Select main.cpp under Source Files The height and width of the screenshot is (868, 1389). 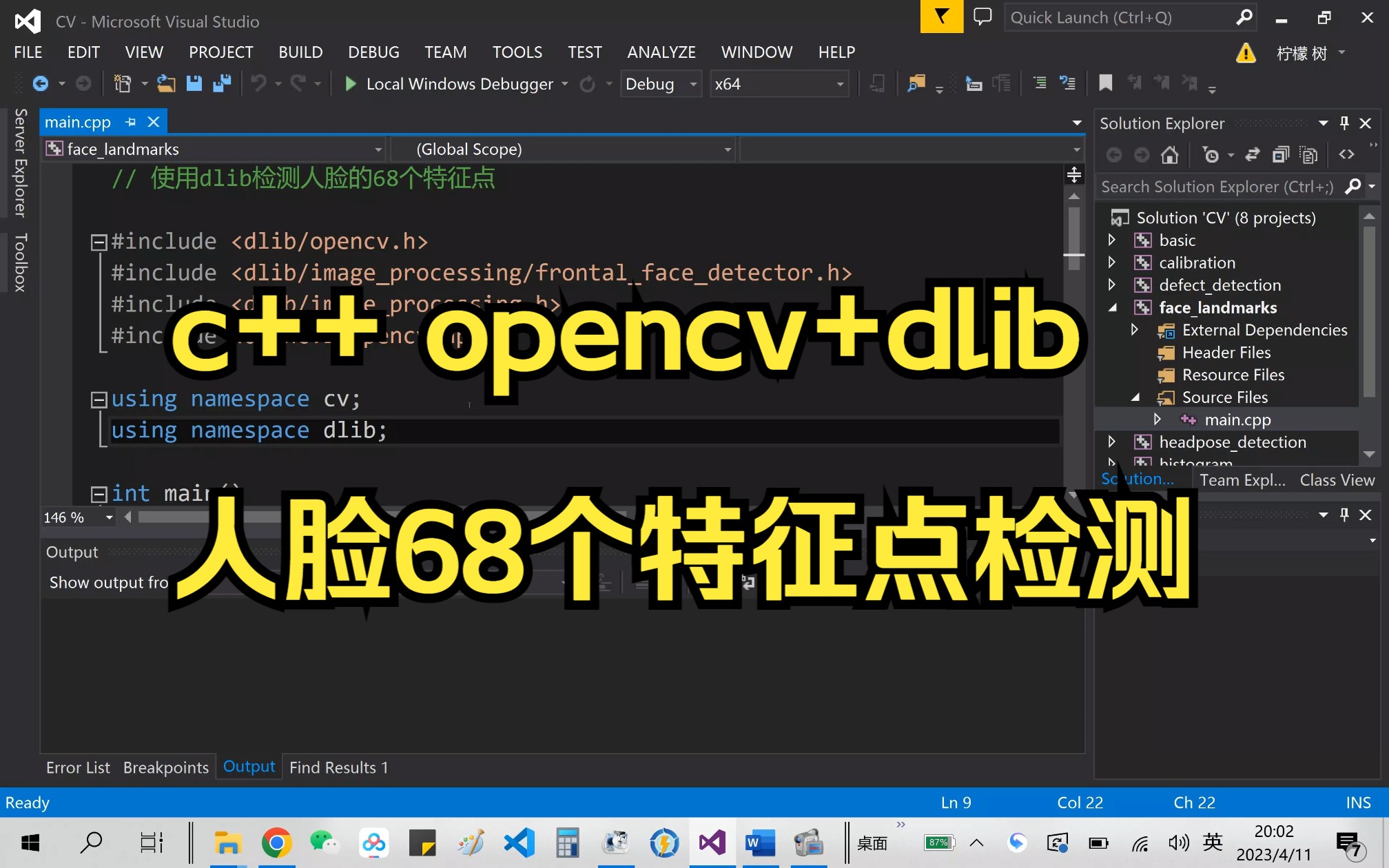[1238, 419]
